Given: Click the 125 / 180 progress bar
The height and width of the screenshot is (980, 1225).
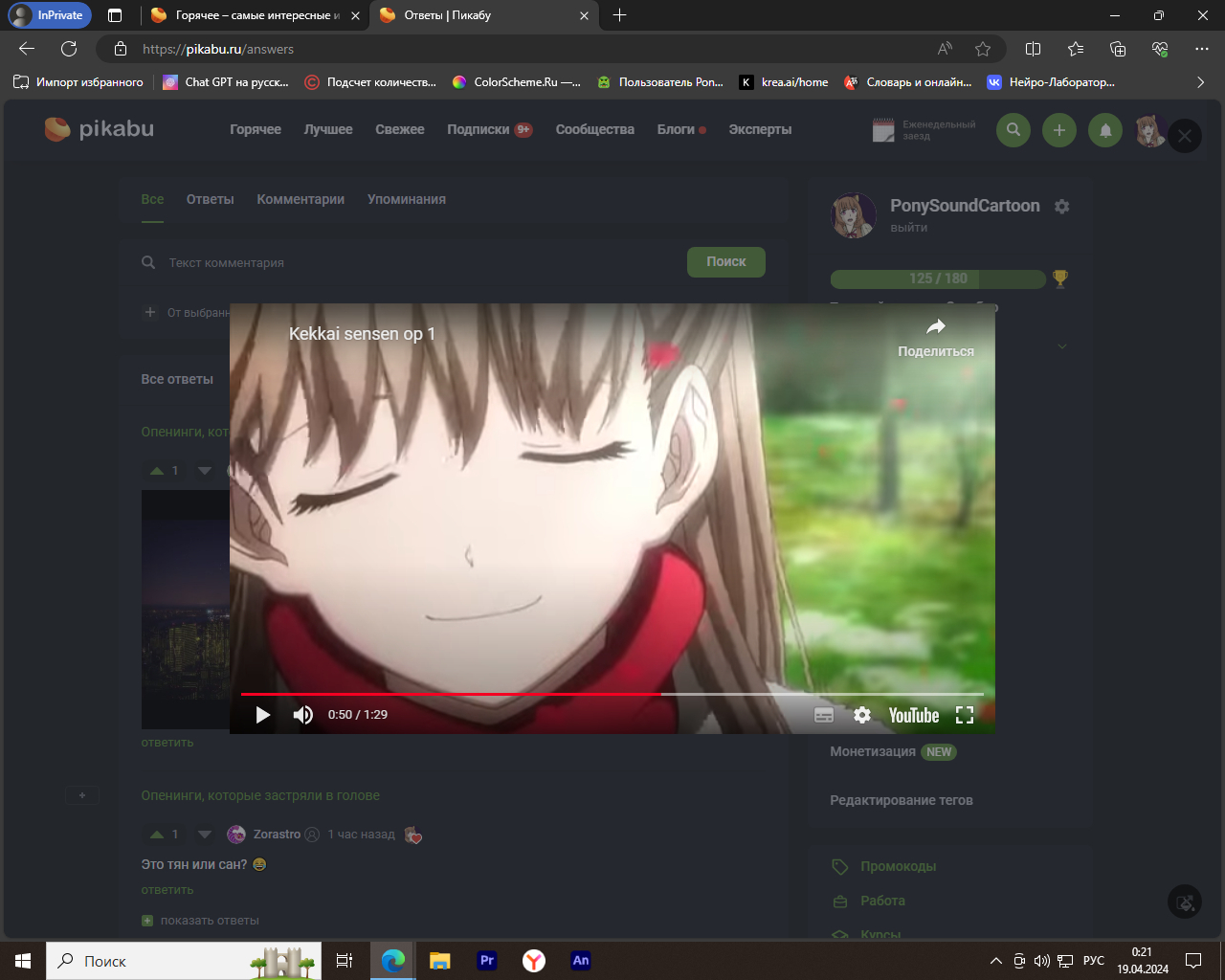Looking at the screenshot, I should tap(938, 278).
